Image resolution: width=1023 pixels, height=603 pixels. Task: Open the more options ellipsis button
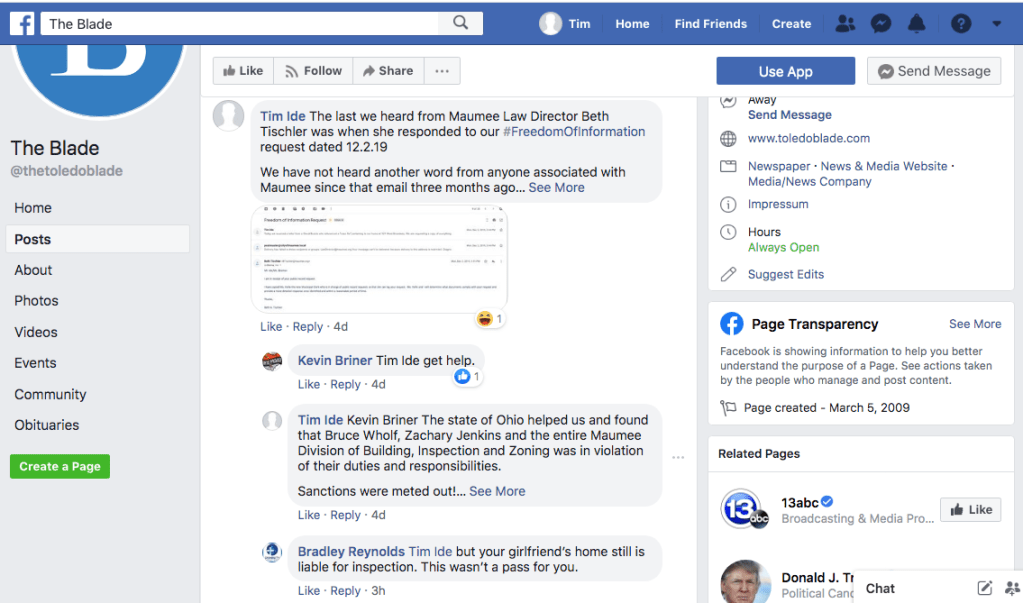point(442,71)
